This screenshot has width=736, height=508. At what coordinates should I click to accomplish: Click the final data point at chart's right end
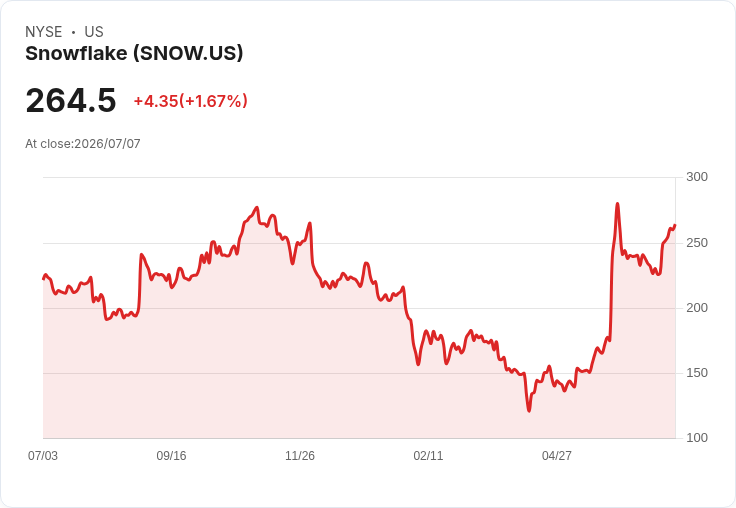pyautogui.click(x=675, y=225)
